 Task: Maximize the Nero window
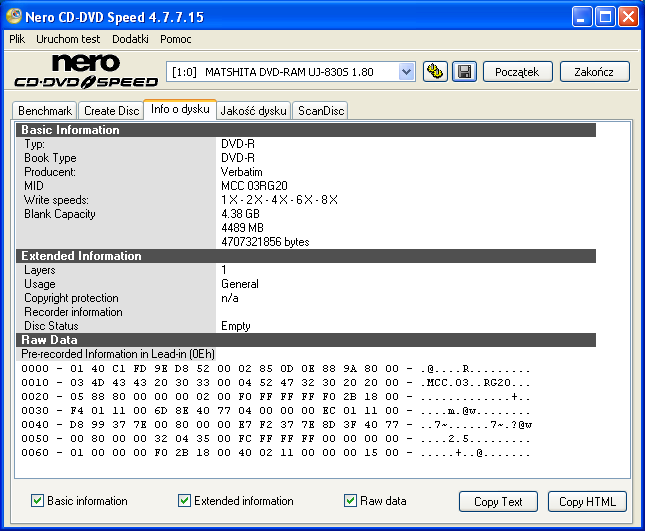606,17
